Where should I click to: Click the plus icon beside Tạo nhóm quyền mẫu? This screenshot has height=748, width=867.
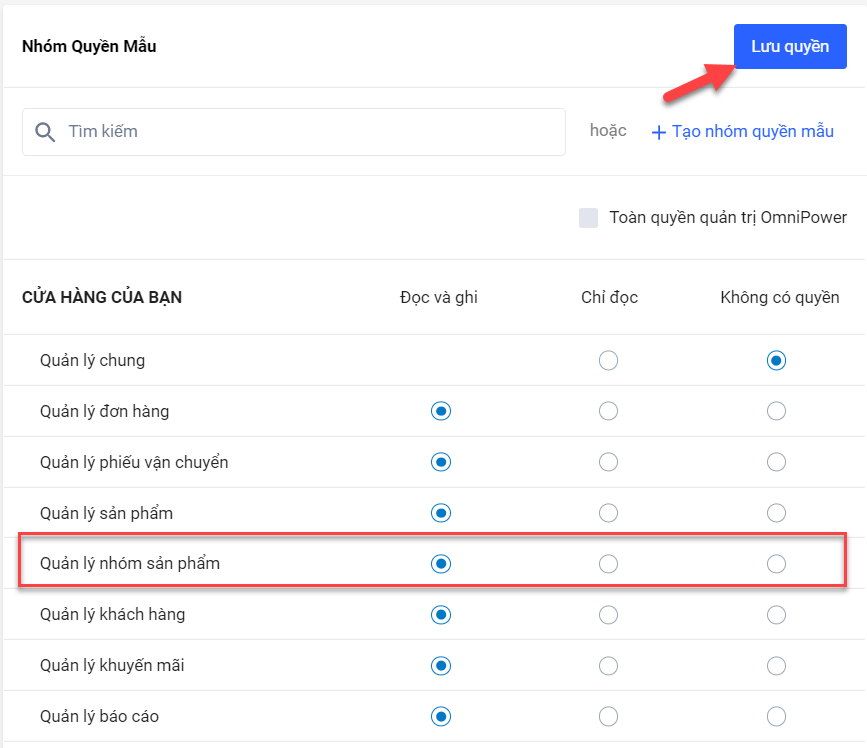659,133
